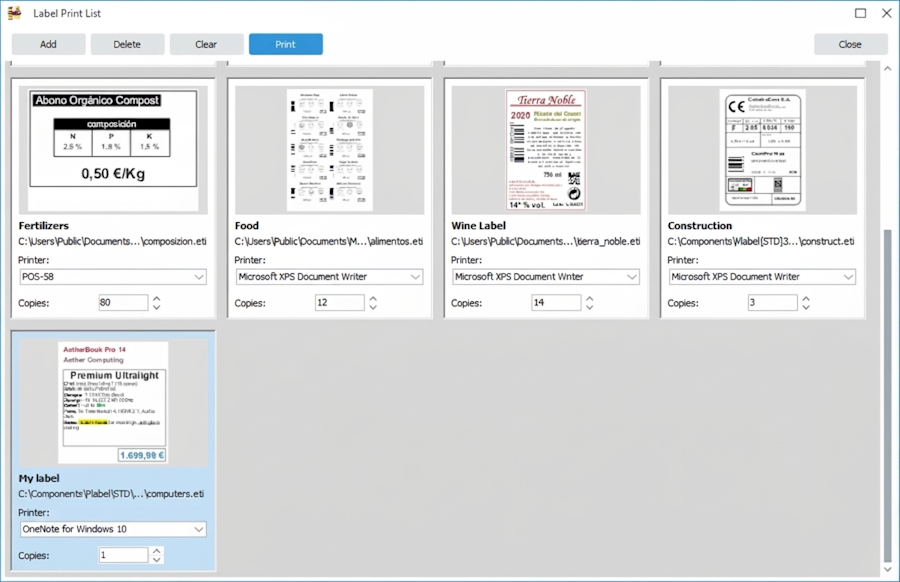Click the My label title

point(39,478)
